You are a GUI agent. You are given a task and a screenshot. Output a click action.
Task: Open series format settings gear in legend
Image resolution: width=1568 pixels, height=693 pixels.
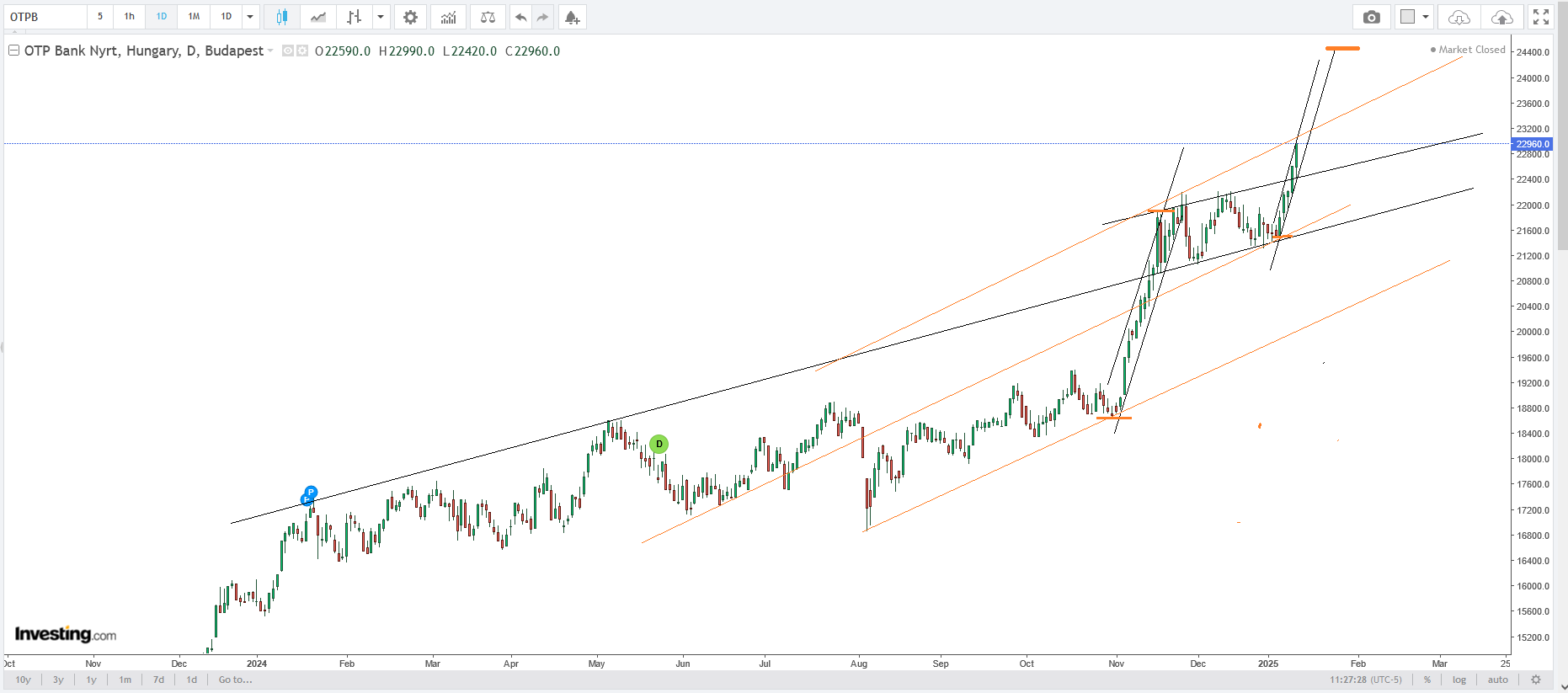pyautogui.click(x=302, y=51)
